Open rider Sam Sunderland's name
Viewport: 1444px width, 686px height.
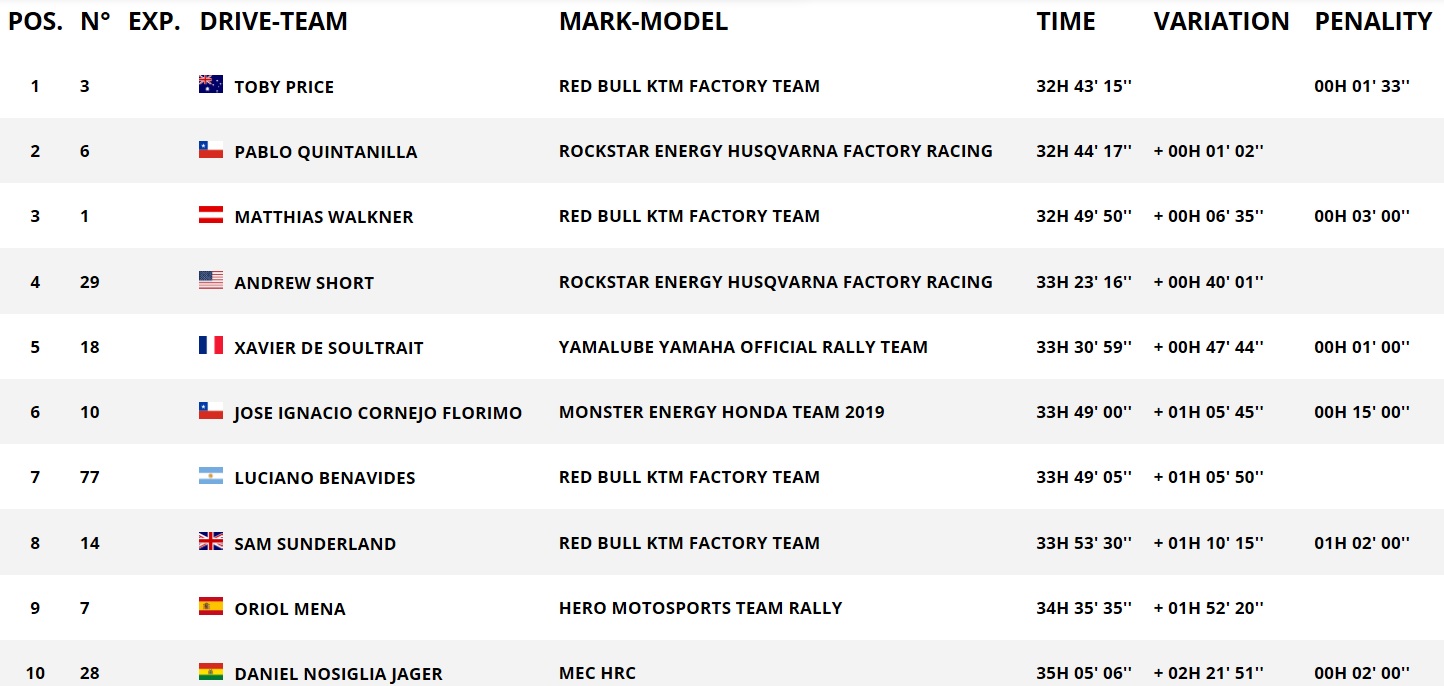click(315, 544)
